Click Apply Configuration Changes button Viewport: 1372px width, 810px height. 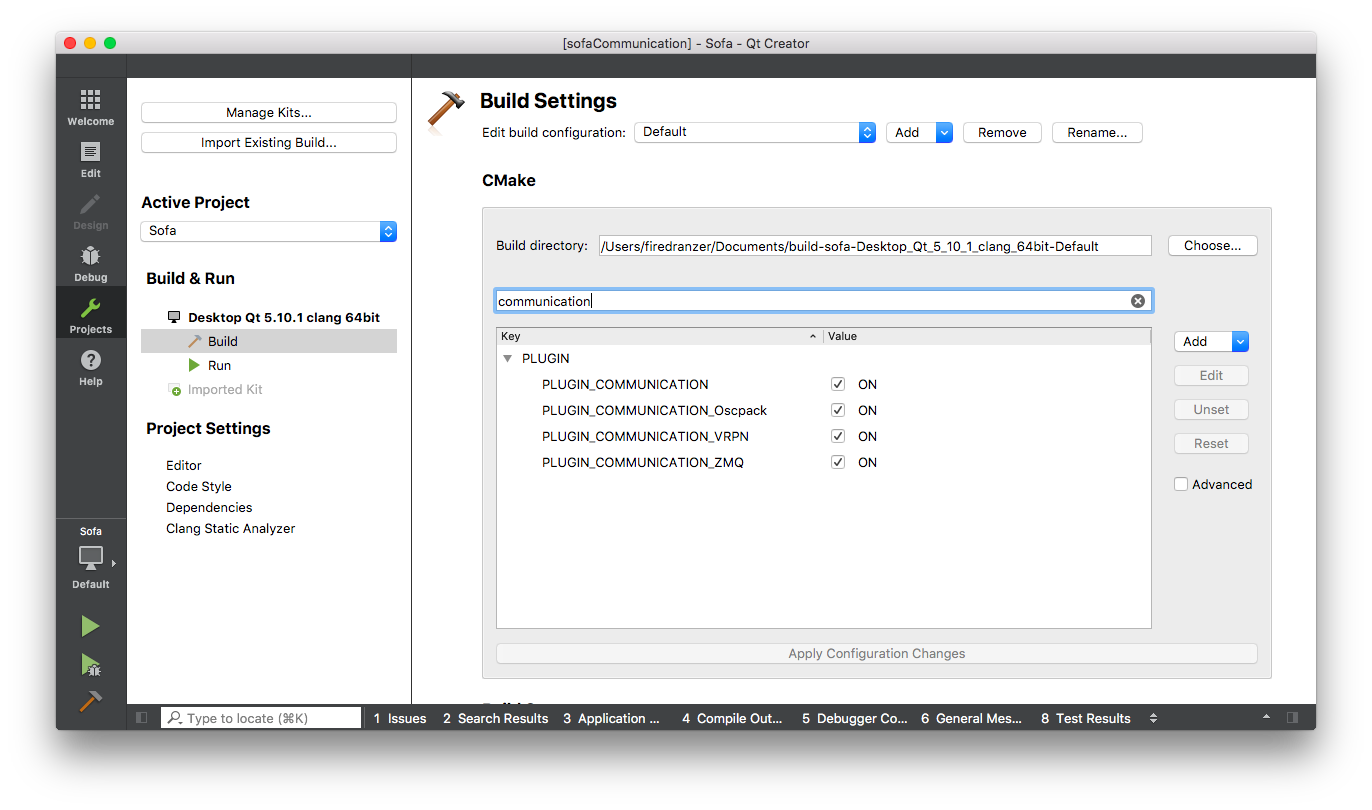pos(877,653)
